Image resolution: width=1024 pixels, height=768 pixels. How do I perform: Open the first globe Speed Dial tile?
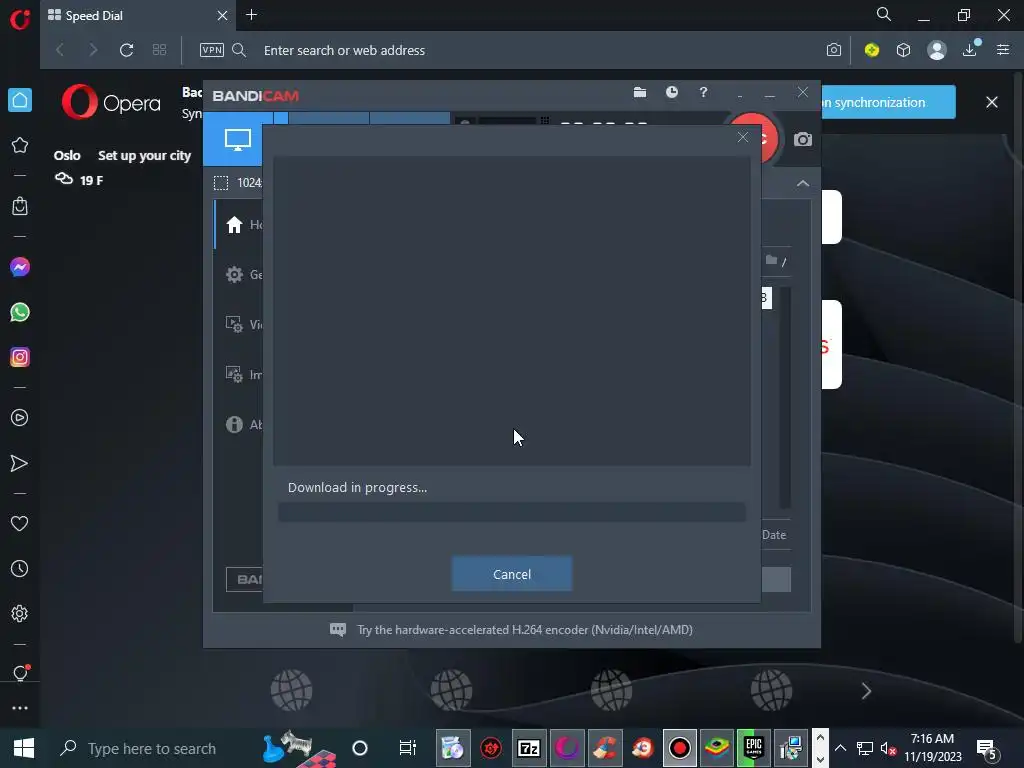291,690
